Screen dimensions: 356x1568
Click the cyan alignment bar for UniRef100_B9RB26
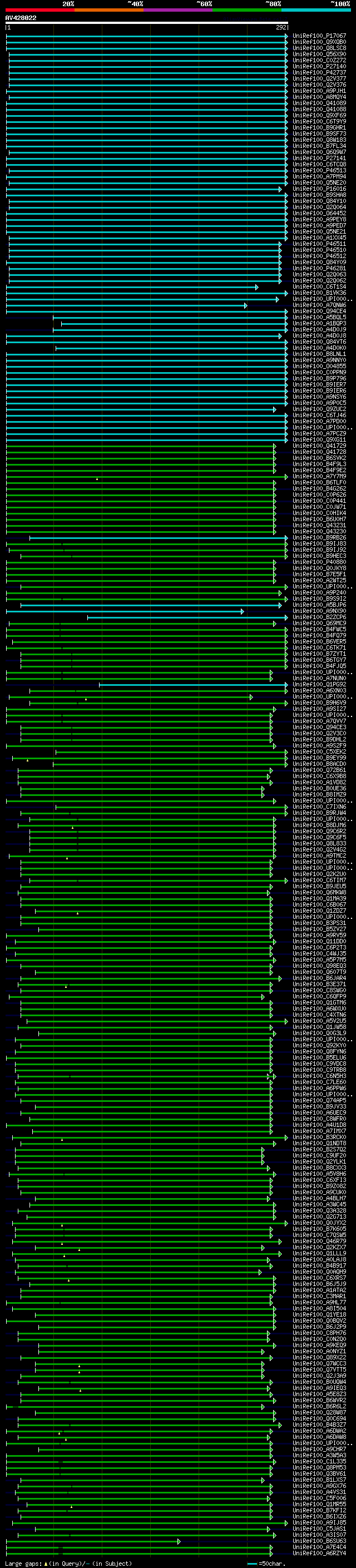pyautogui.click(x=159, y=538)
